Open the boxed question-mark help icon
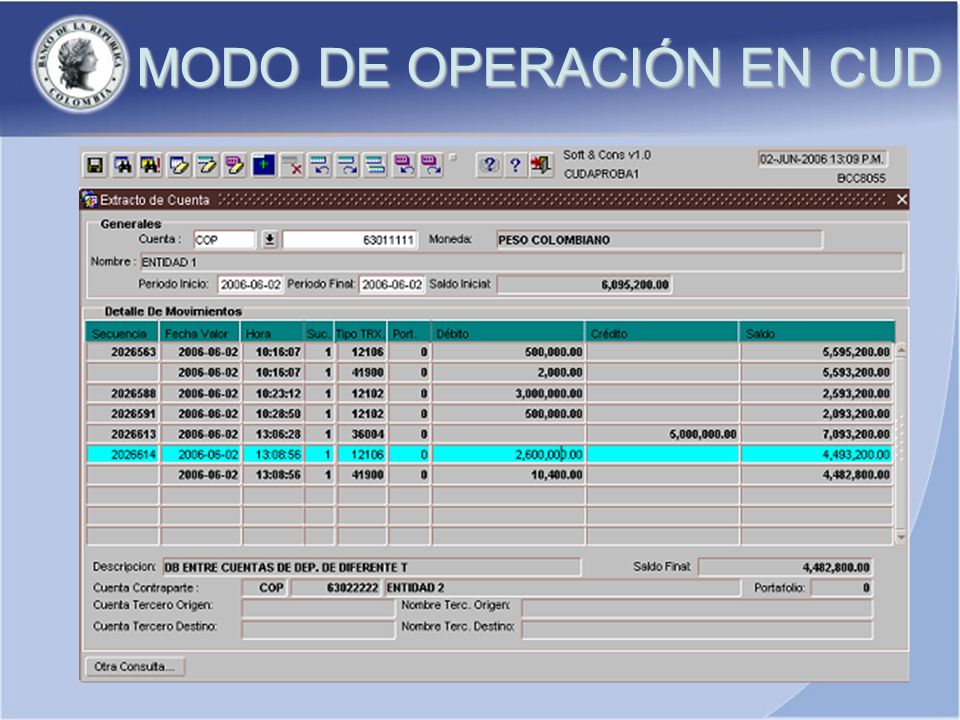Image resolution: width=960 pixels, height=720 pixels. tap(489, 165)
